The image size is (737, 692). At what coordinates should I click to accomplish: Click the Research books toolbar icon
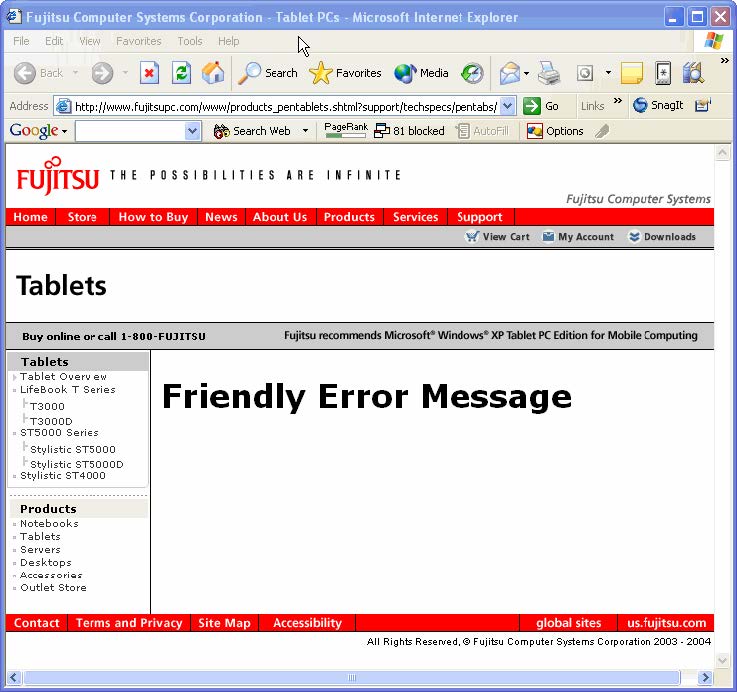click(693, 73)
